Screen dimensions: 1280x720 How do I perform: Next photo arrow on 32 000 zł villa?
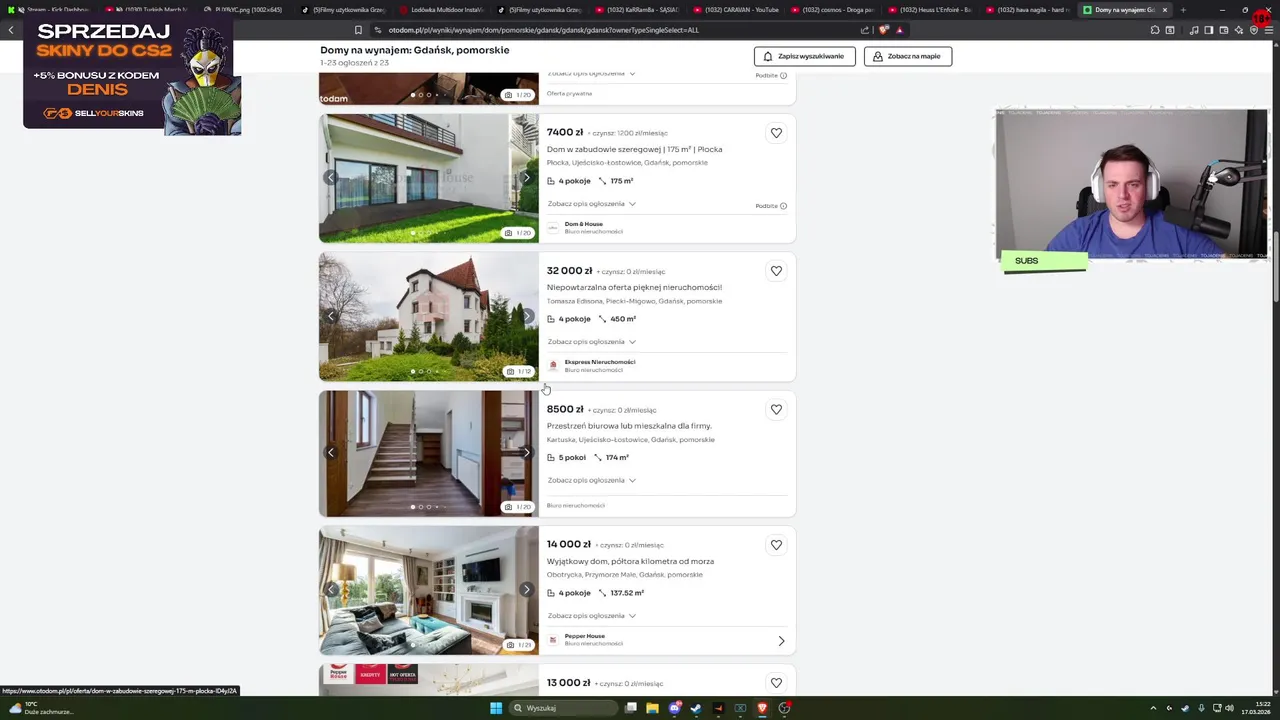(x=526, y=316)
